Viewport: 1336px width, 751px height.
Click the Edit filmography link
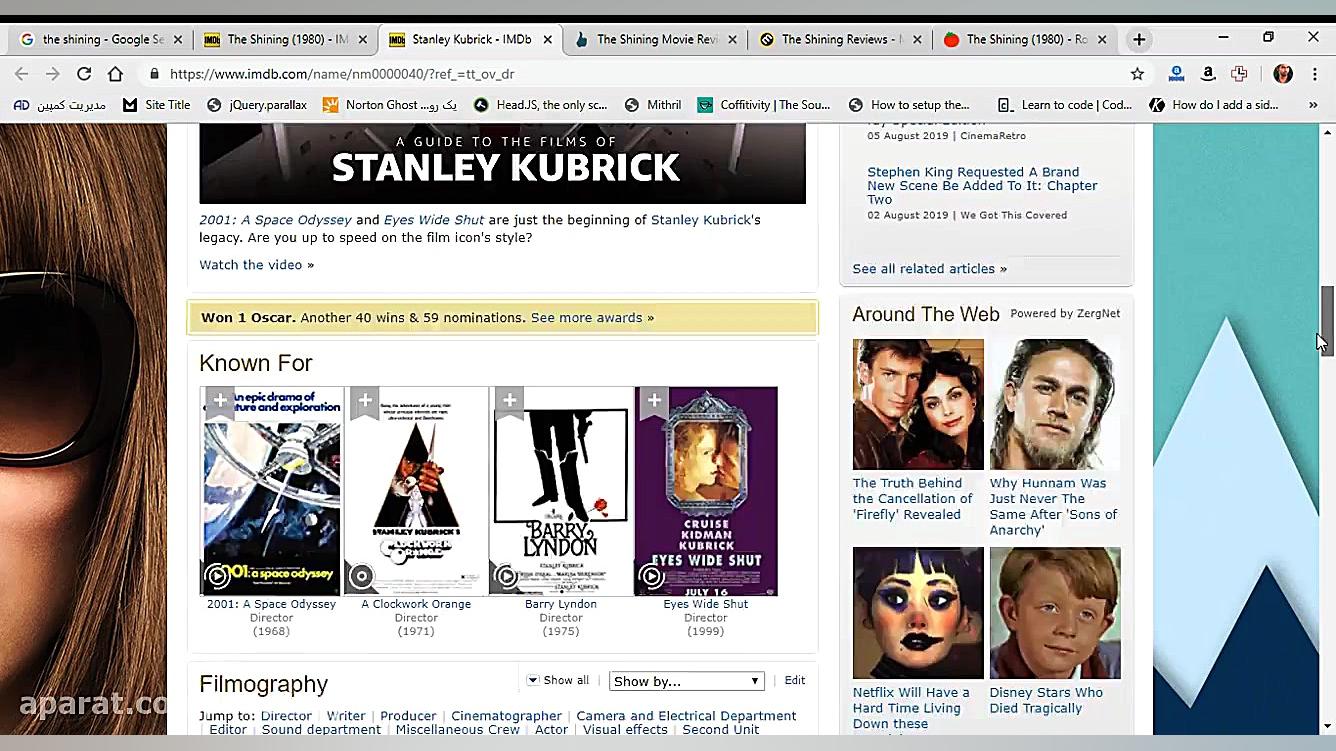point(795,680)
